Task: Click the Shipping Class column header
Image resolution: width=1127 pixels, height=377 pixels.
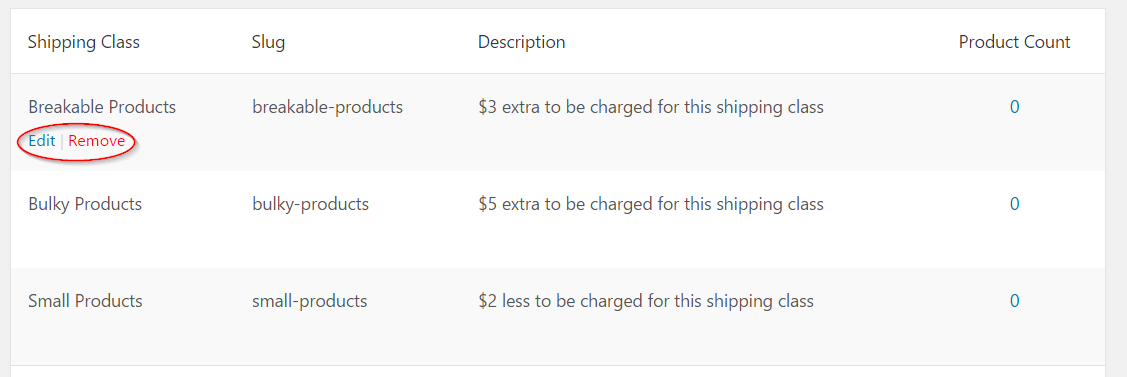Action: 84,42
